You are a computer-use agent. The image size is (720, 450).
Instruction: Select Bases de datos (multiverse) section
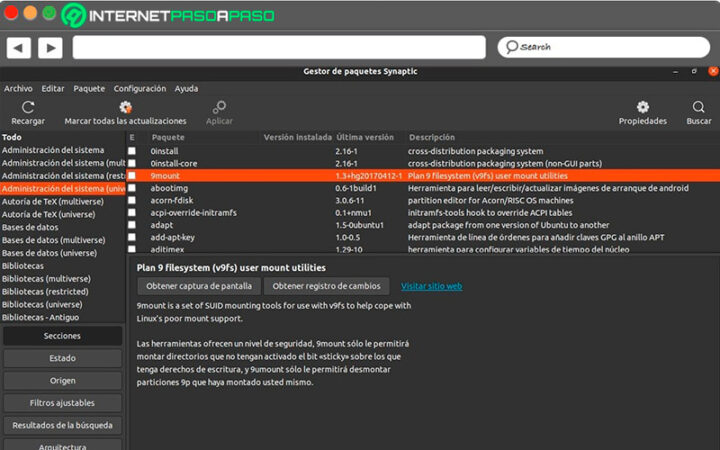tap(54, 240)
